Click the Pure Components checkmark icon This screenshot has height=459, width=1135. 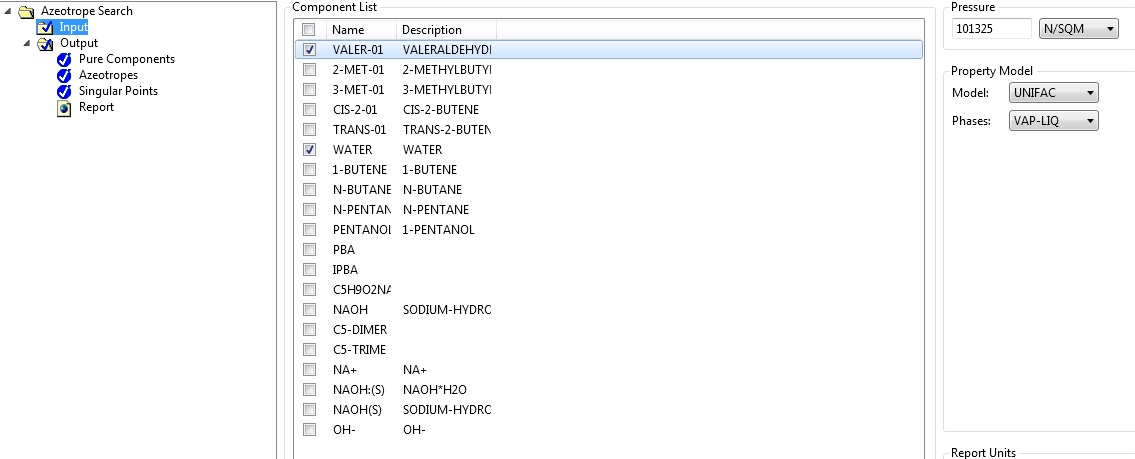[x=64, y=59]
